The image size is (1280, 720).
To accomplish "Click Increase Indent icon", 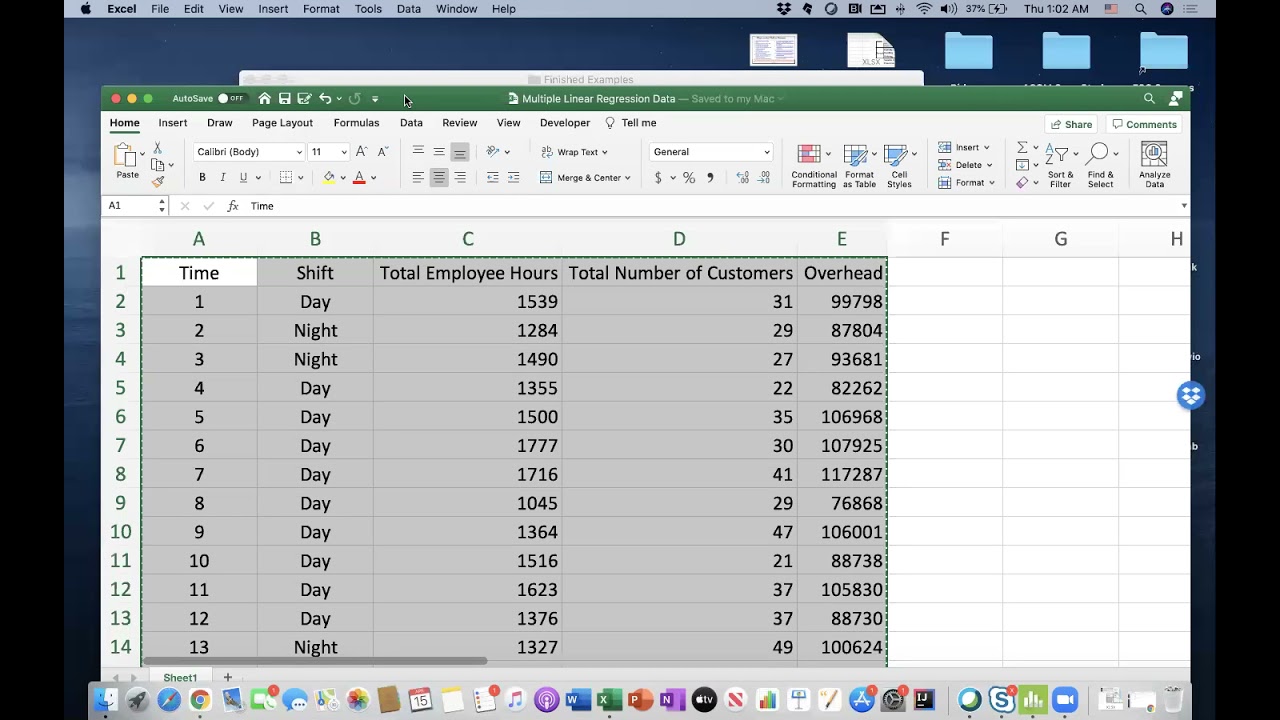I will [x=514, y=178].
